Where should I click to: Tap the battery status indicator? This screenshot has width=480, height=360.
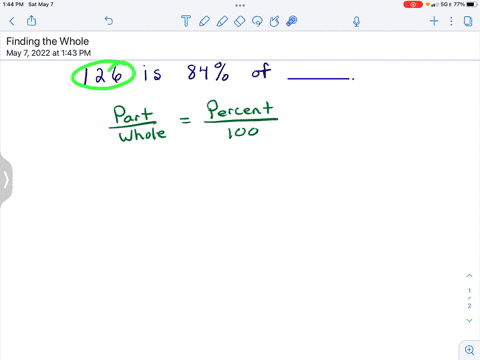pyautogui.click(x=472, y=4)
